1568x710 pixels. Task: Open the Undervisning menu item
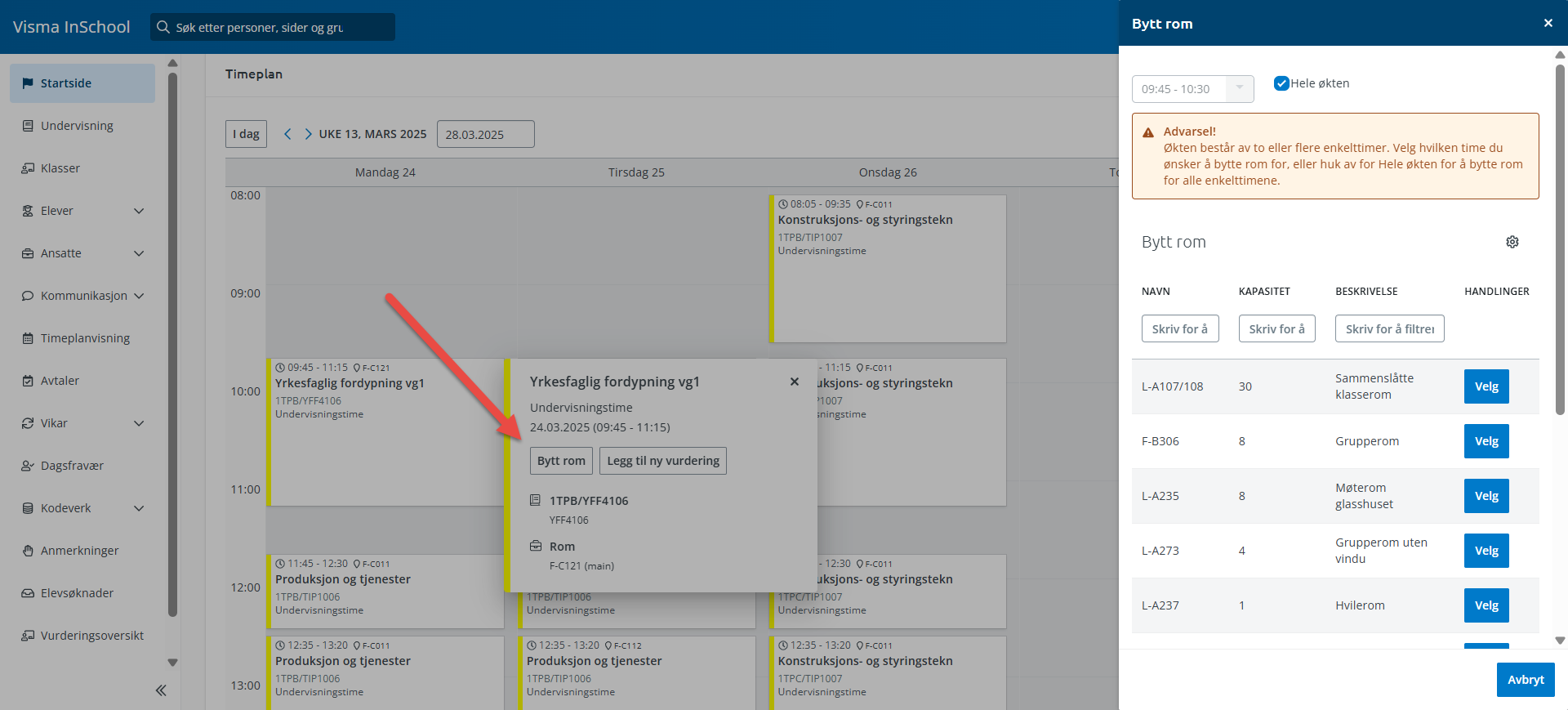point(82,126)
